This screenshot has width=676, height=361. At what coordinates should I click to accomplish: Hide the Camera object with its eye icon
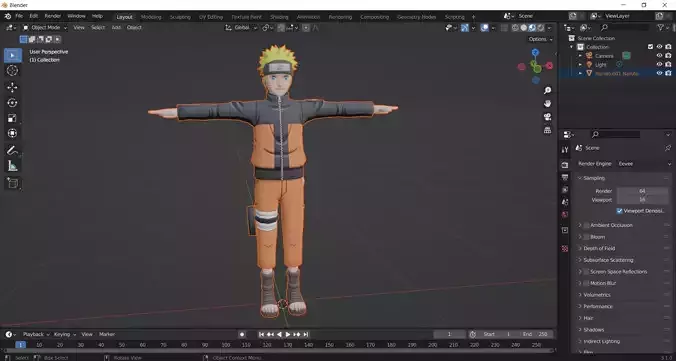(659, 56)
